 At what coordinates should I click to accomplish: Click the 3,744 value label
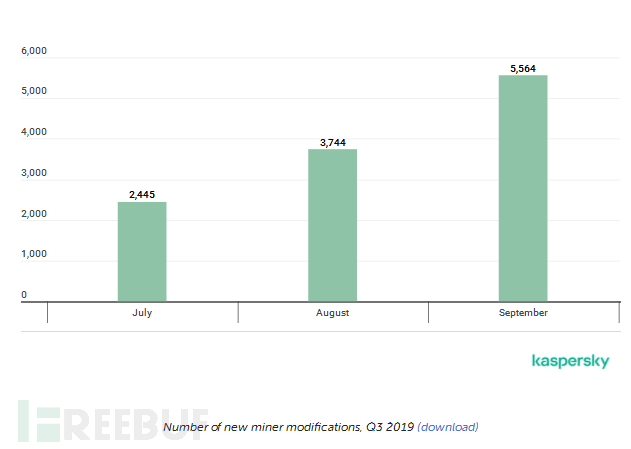click(332, 143)
